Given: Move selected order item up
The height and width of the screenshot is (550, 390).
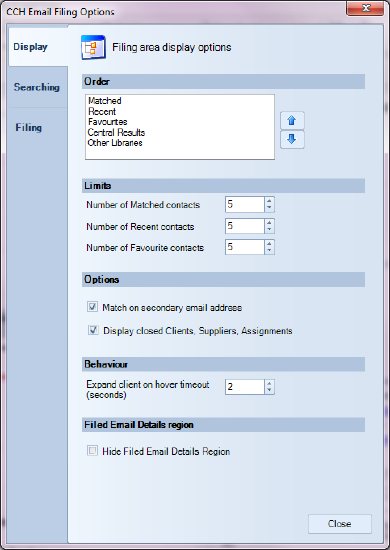Looking at the screenshot, I should [x=292, y=121].
